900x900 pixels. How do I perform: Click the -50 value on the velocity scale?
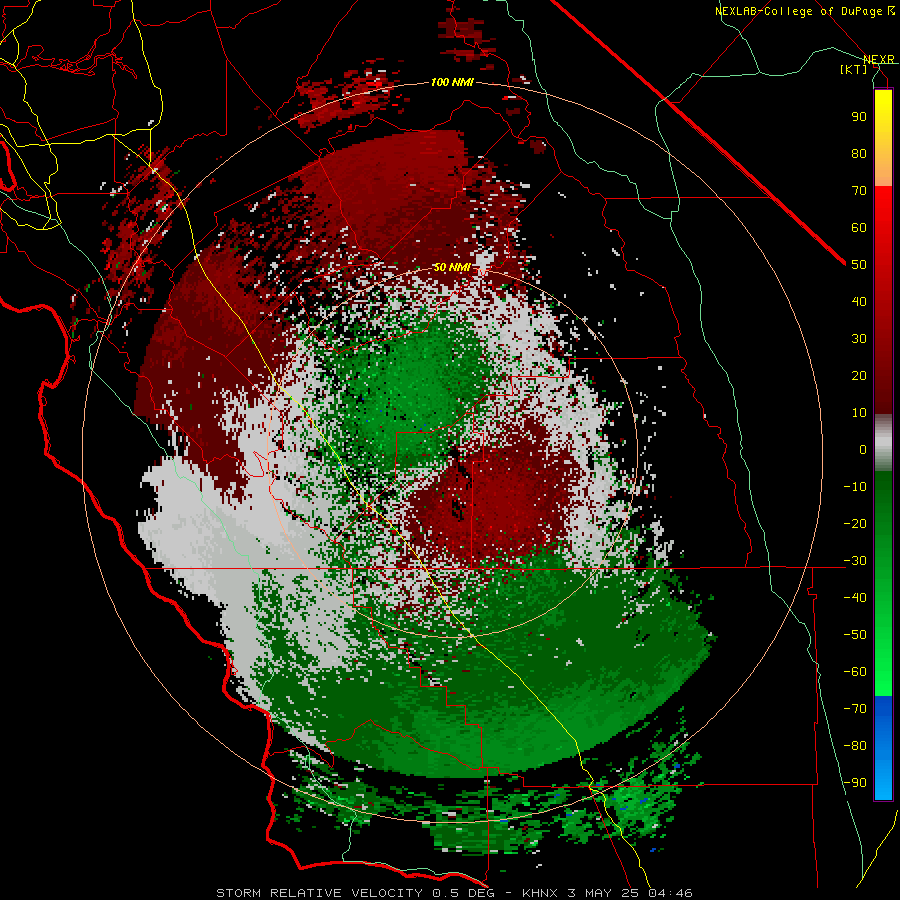(855, 635)
